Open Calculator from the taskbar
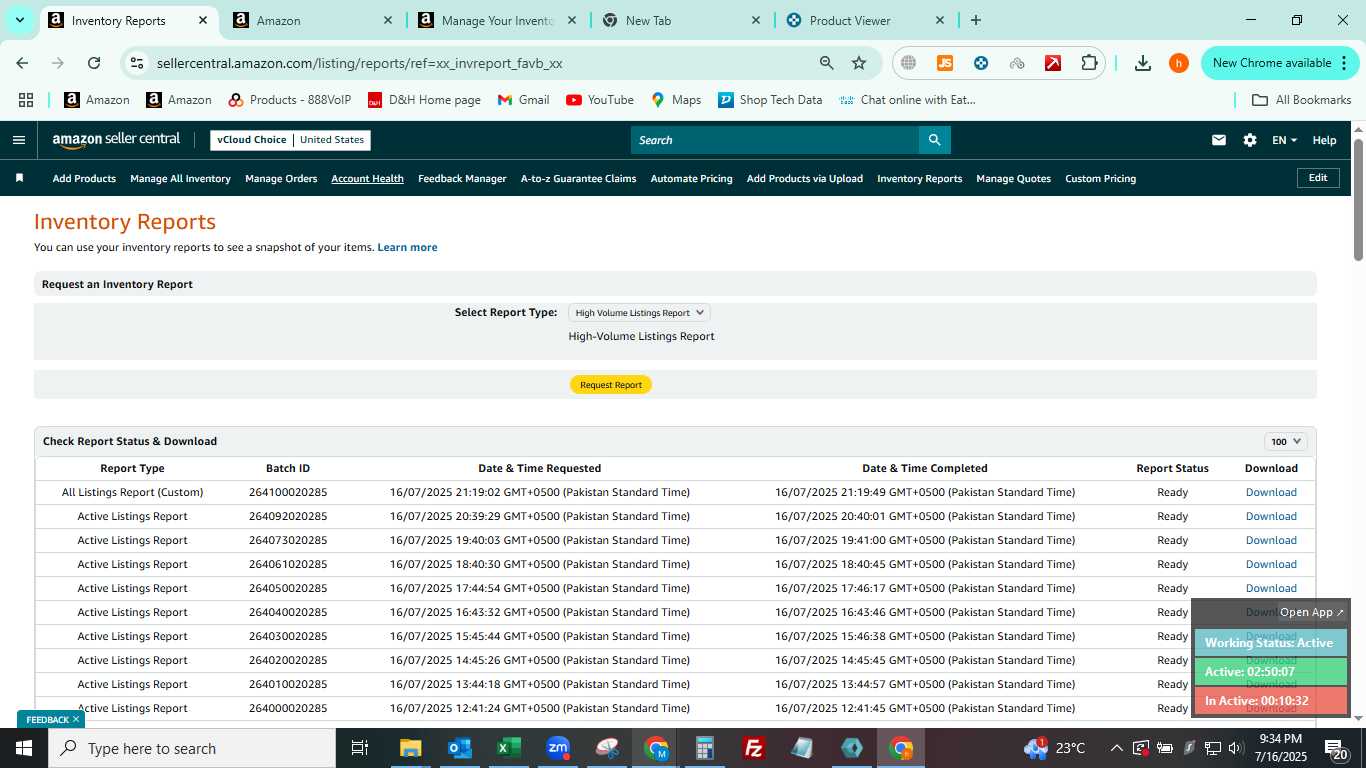This screenshot has width=1366, height=768. pos(705,748)
